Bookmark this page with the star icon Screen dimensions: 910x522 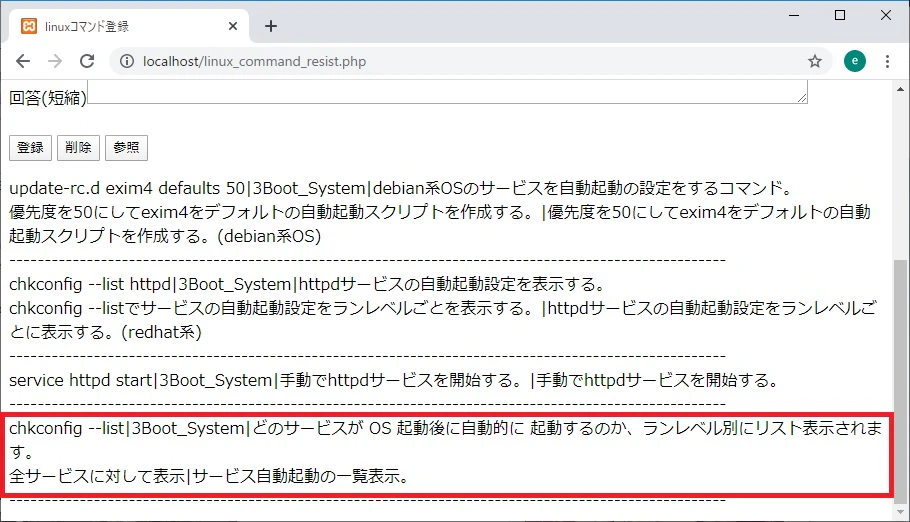pos(815,61)
